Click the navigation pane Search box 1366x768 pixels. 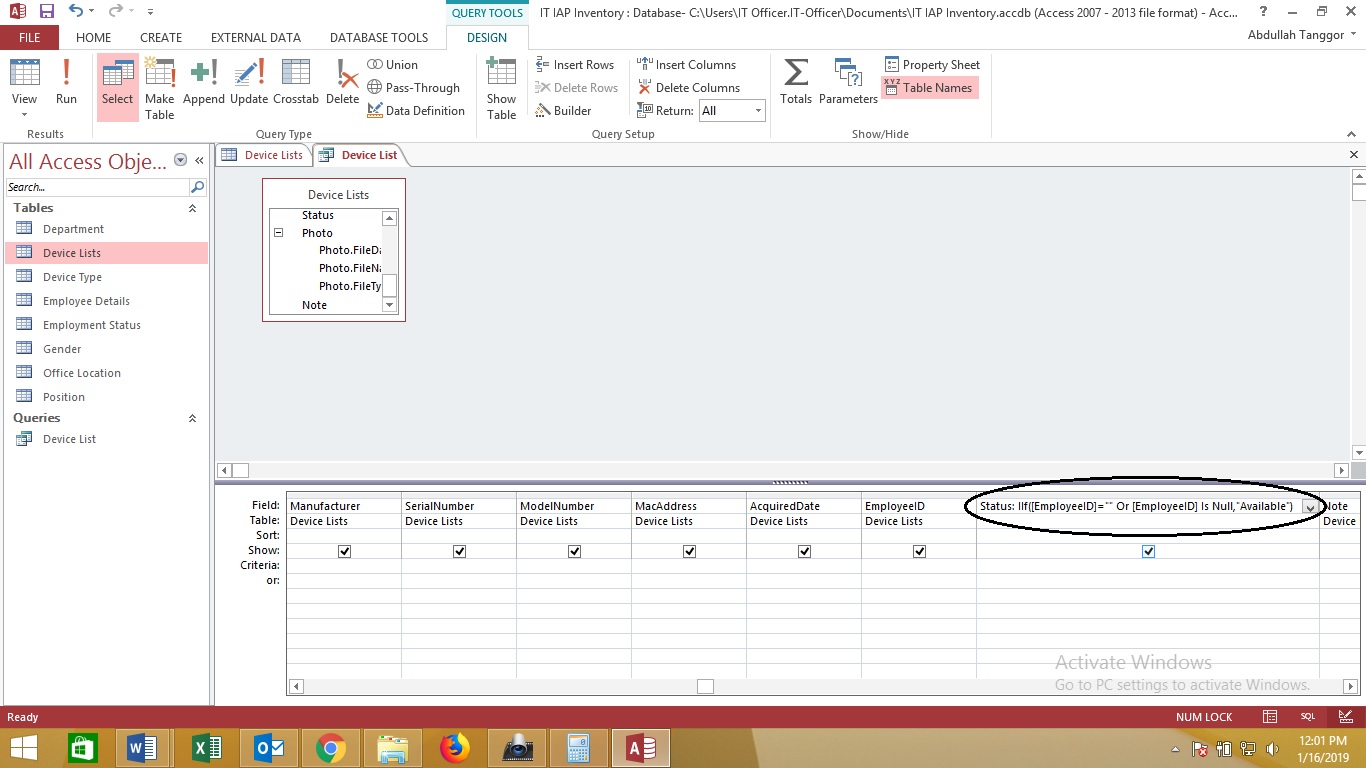tap(95, 186)
